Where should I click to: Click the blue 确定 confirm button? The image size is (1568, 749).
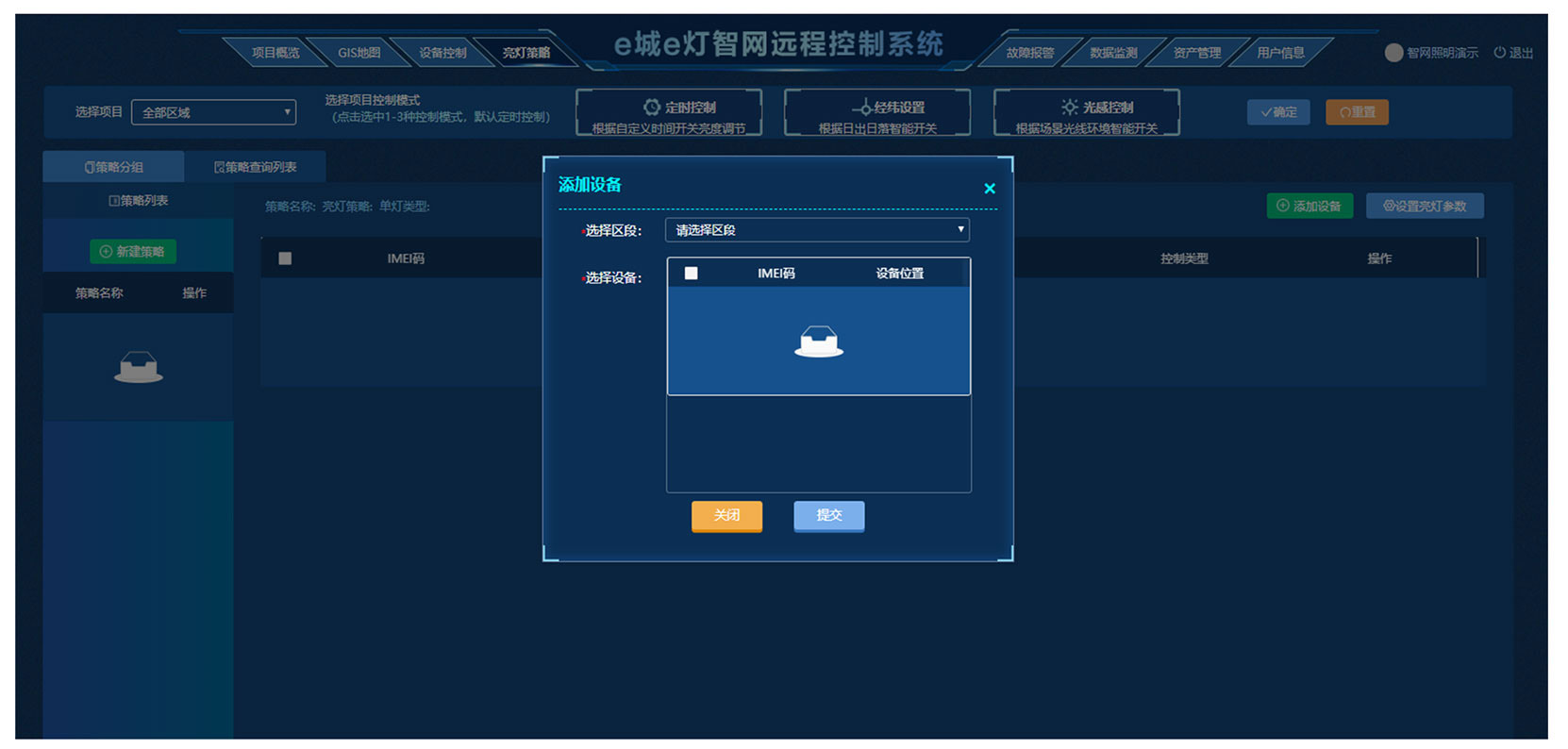(x=1278, y=112)
